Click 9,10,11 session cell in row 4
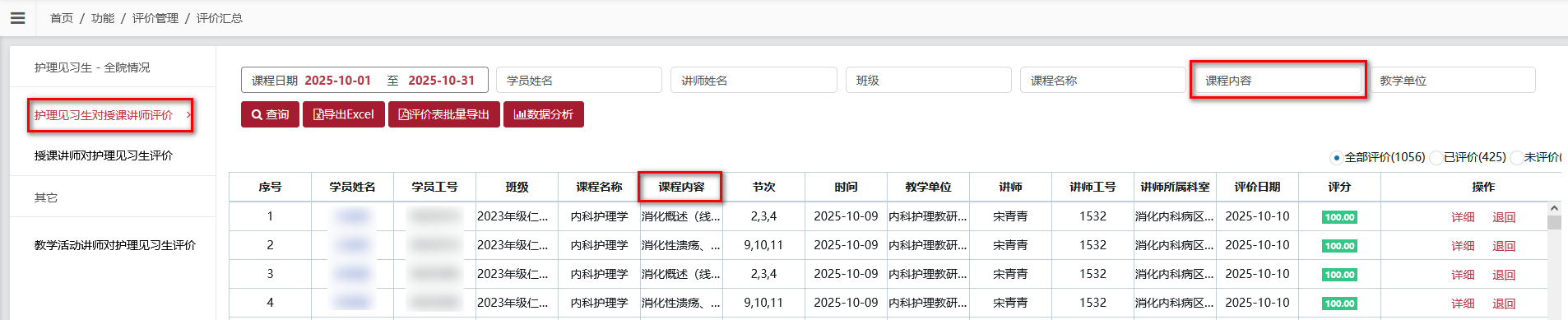Image resolution: width=1568 pixels, height=320 pixels. [763, 303]
